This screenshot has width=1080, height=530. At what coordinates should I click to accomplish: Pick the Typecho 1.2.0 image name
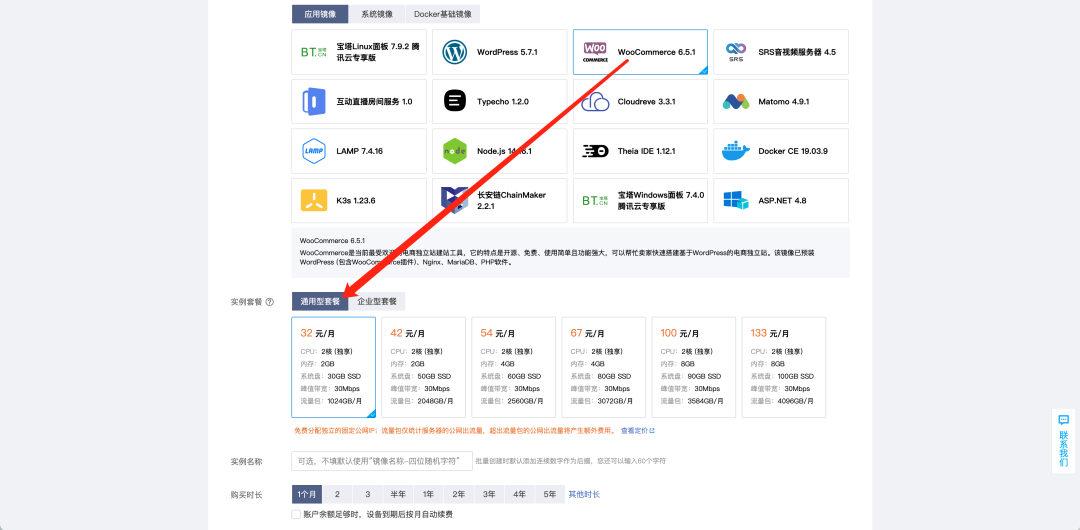[x=503, y=101]
